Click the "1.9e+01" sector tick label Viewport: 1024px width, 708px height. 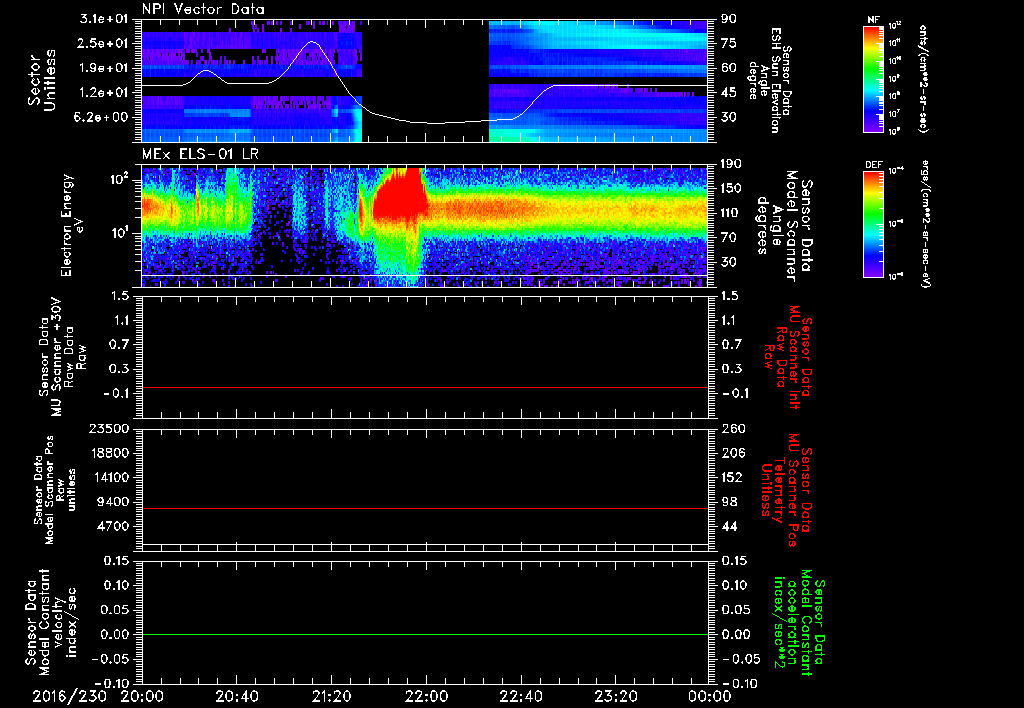tap(104, 68)
